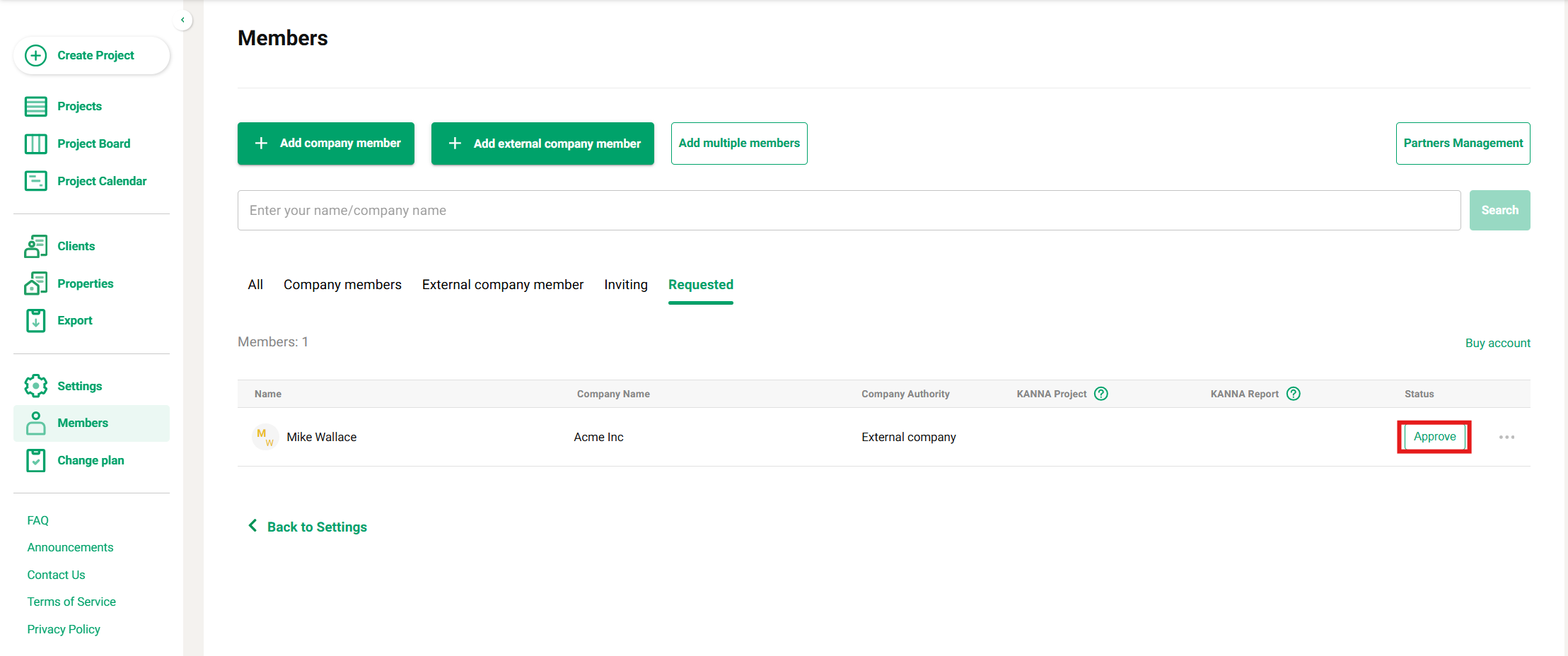Click the Add external company member button

tap(542, 143)
